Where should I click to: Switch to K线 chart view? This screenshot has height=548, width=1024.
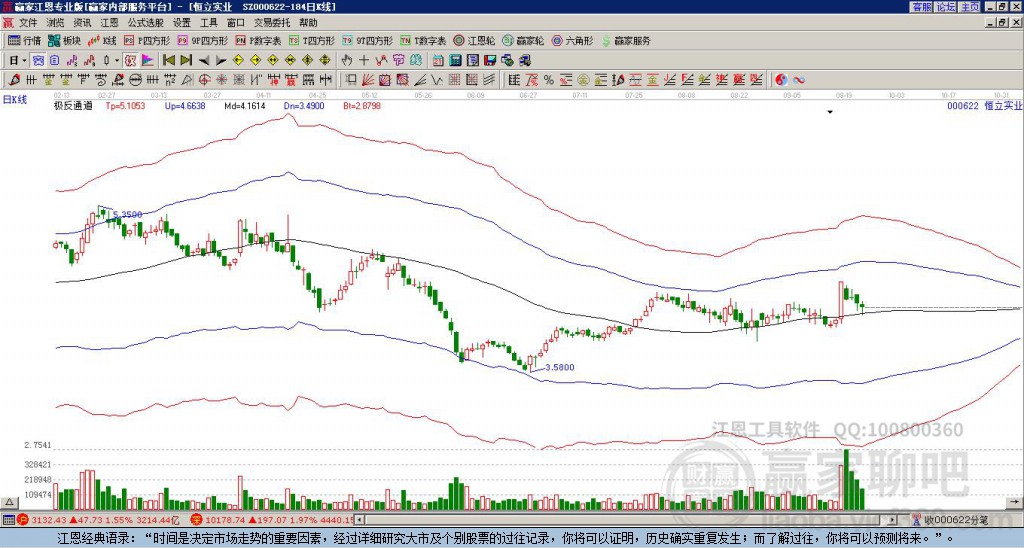(102, 40)
